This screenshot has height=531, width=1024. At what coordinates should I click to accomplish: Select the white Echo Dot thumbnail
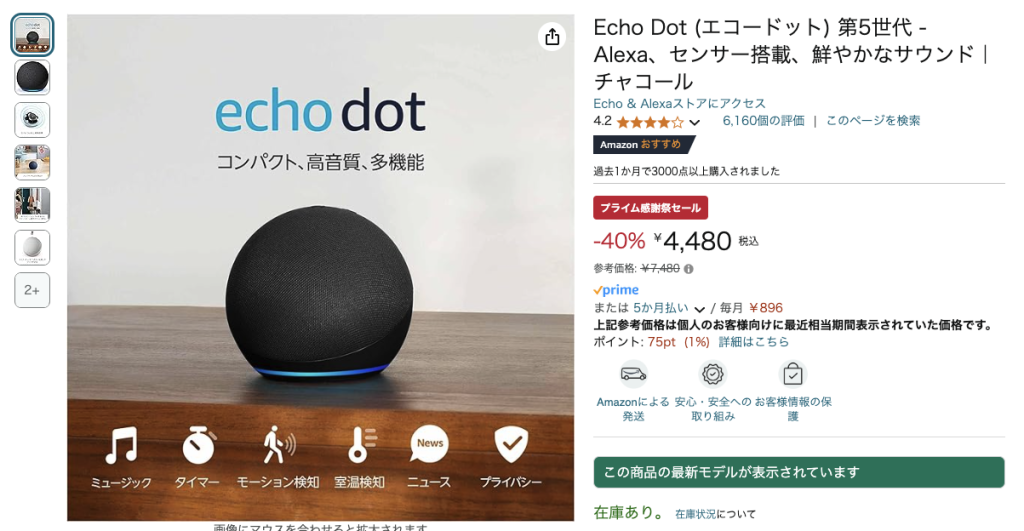pyautogui.click(x=32, y=248)
